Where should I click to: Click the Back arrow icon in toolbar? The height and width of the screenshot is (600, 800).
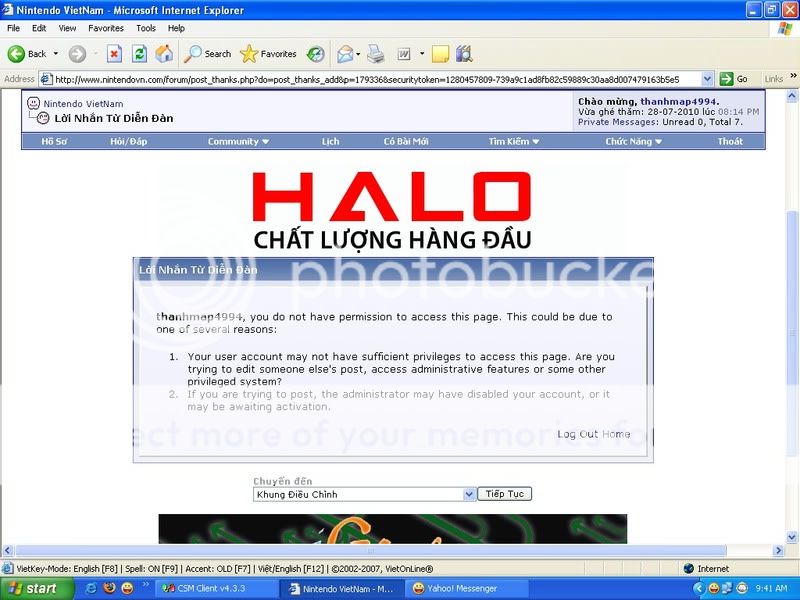(16, 54)
